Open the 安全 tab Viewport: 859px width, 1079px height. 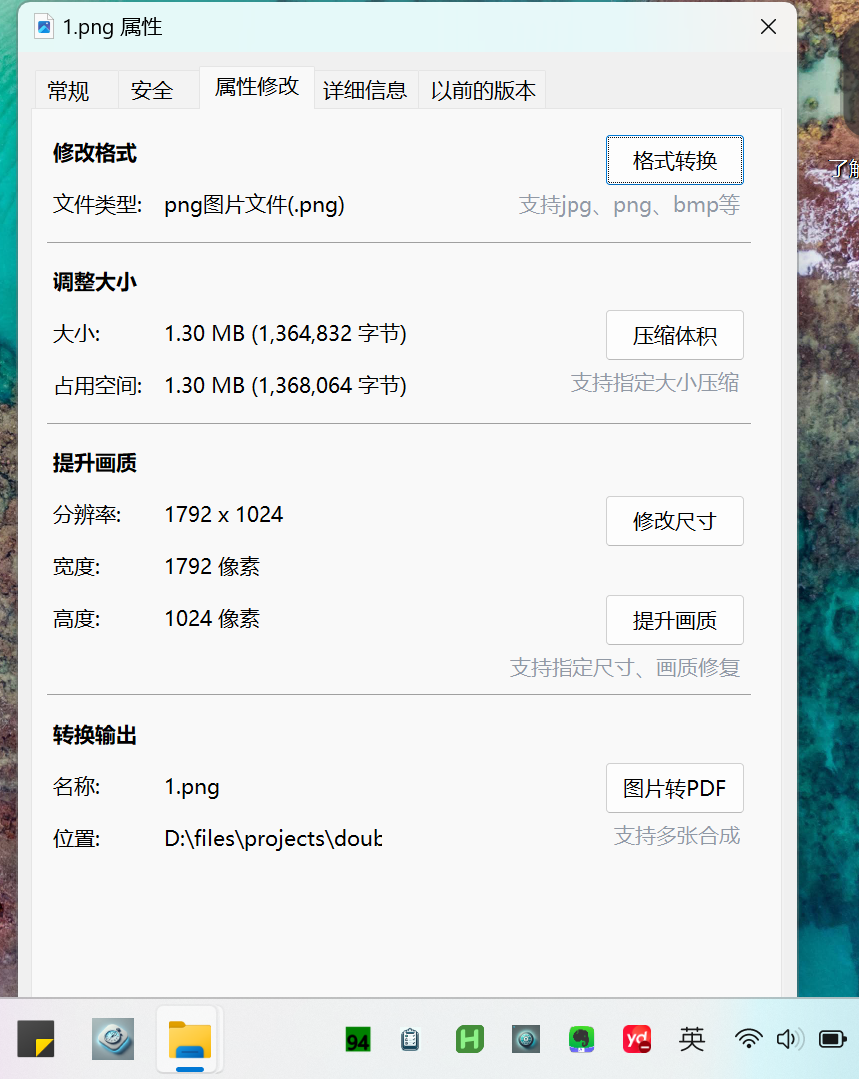[152, 91]
